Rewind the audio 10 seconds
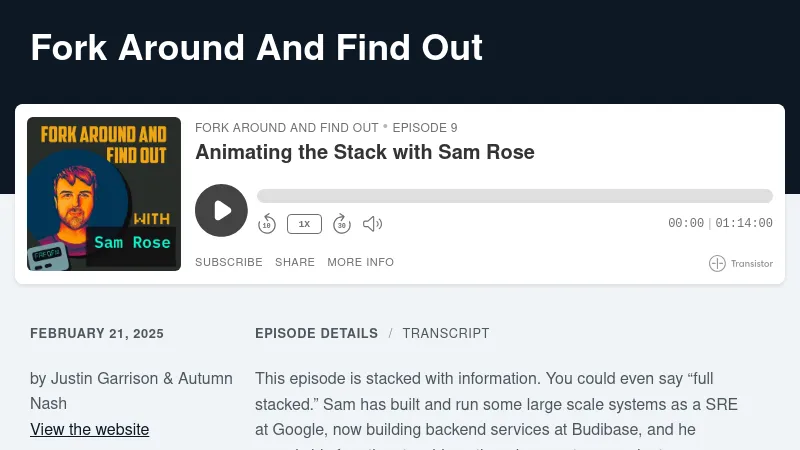This screenshot has height=450, width=800. [x=267, y=224]
